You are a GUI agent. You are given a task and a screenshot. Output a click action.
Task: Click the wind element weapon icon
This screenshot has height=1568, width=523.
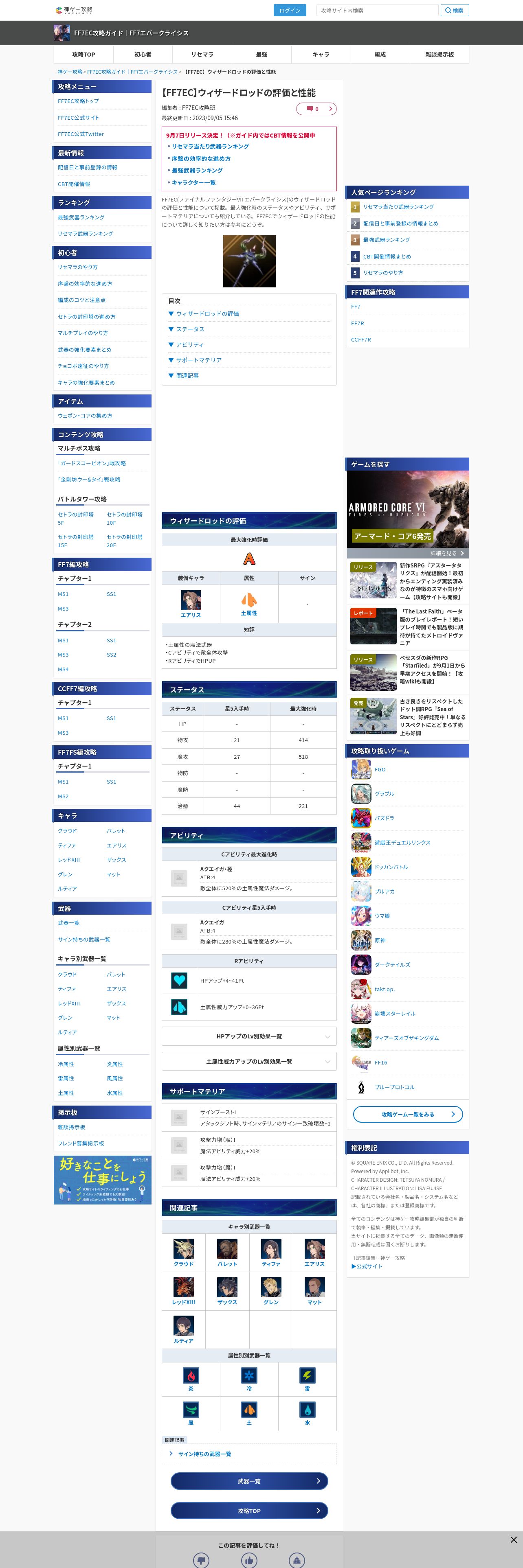pos(191,1409)
